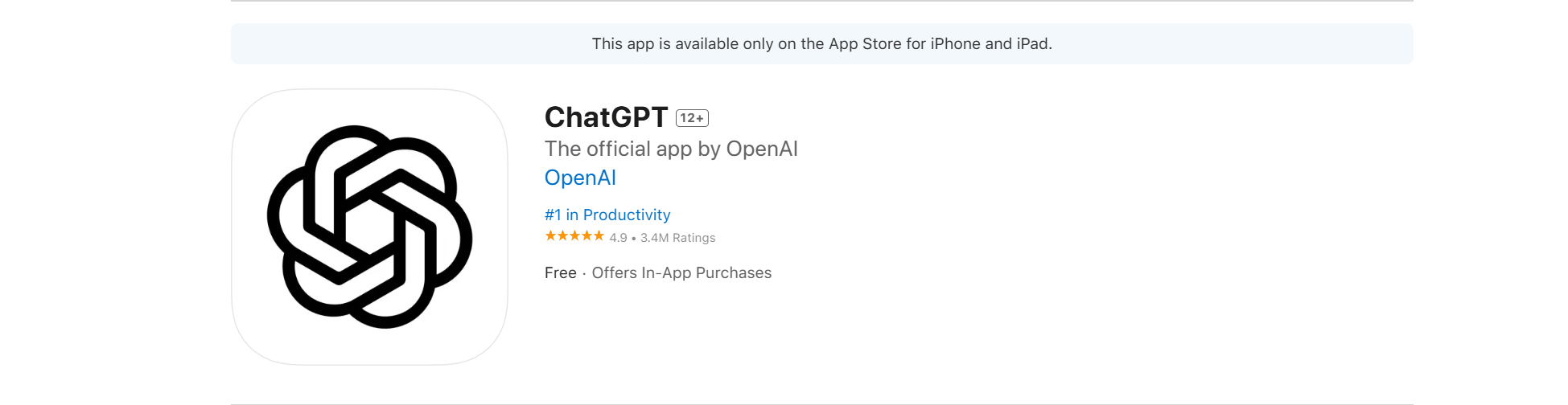Click the 3.4M Ratings text
This screenshot has height=405, width=1568.
677,238
